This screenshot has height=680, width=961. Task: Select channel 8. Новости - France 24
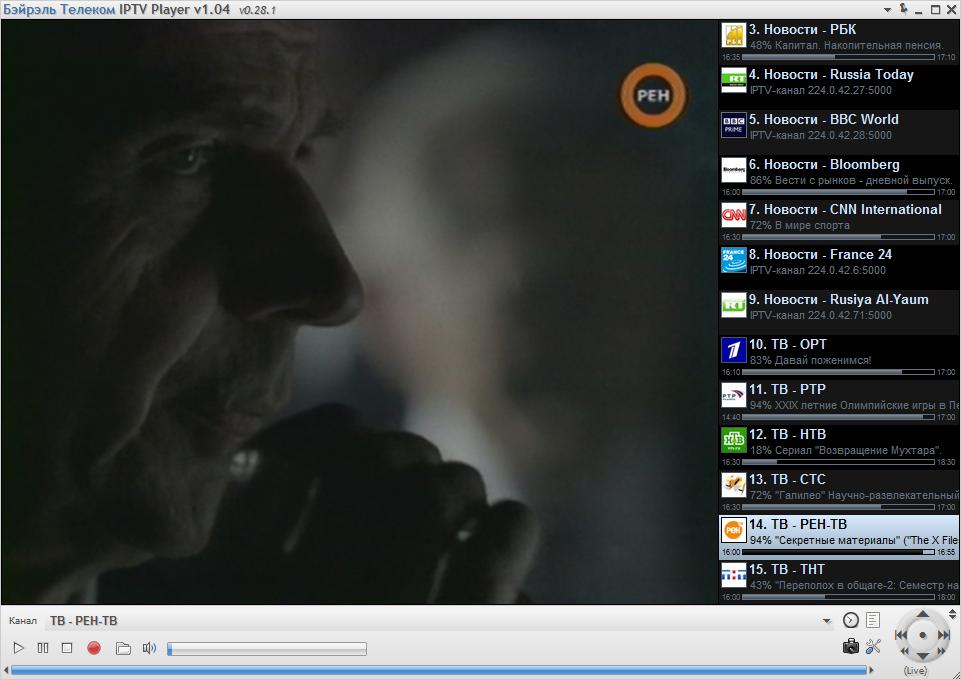point(839,267)
